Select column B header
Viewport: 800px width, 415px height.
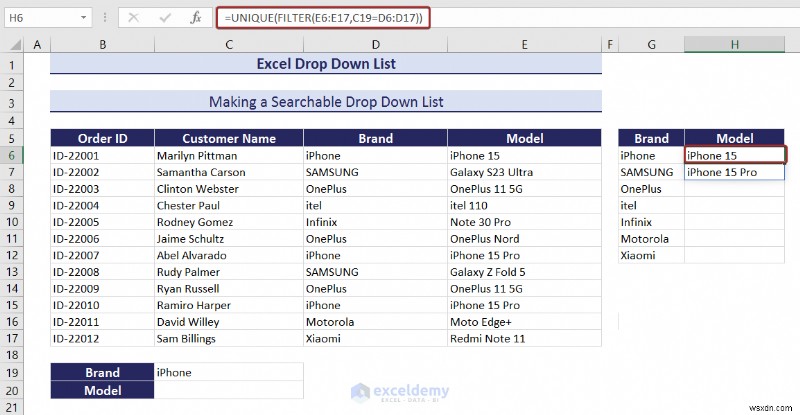102,45
